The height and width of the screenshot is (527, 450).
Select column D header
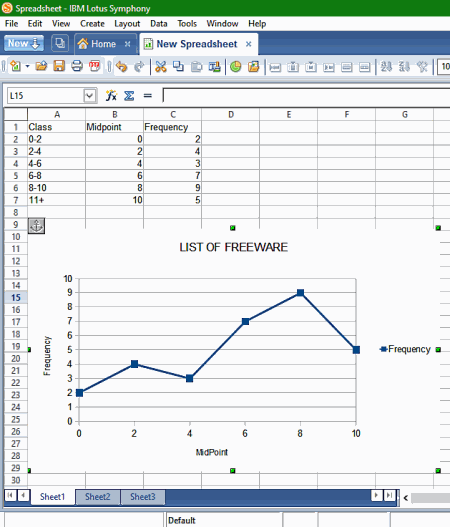(231, 115)
